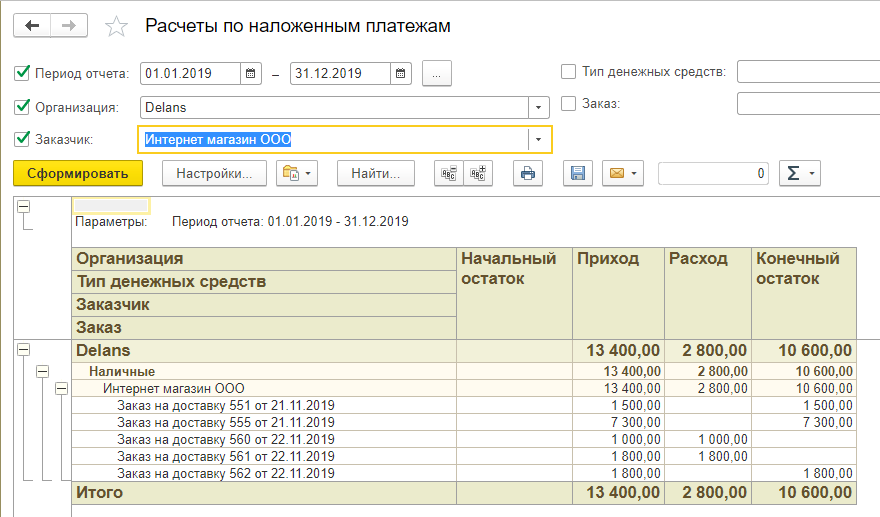Open calendar for end date 31.12.2019
The height and width of the screenshot is (517, 880).
click(401, 74)
